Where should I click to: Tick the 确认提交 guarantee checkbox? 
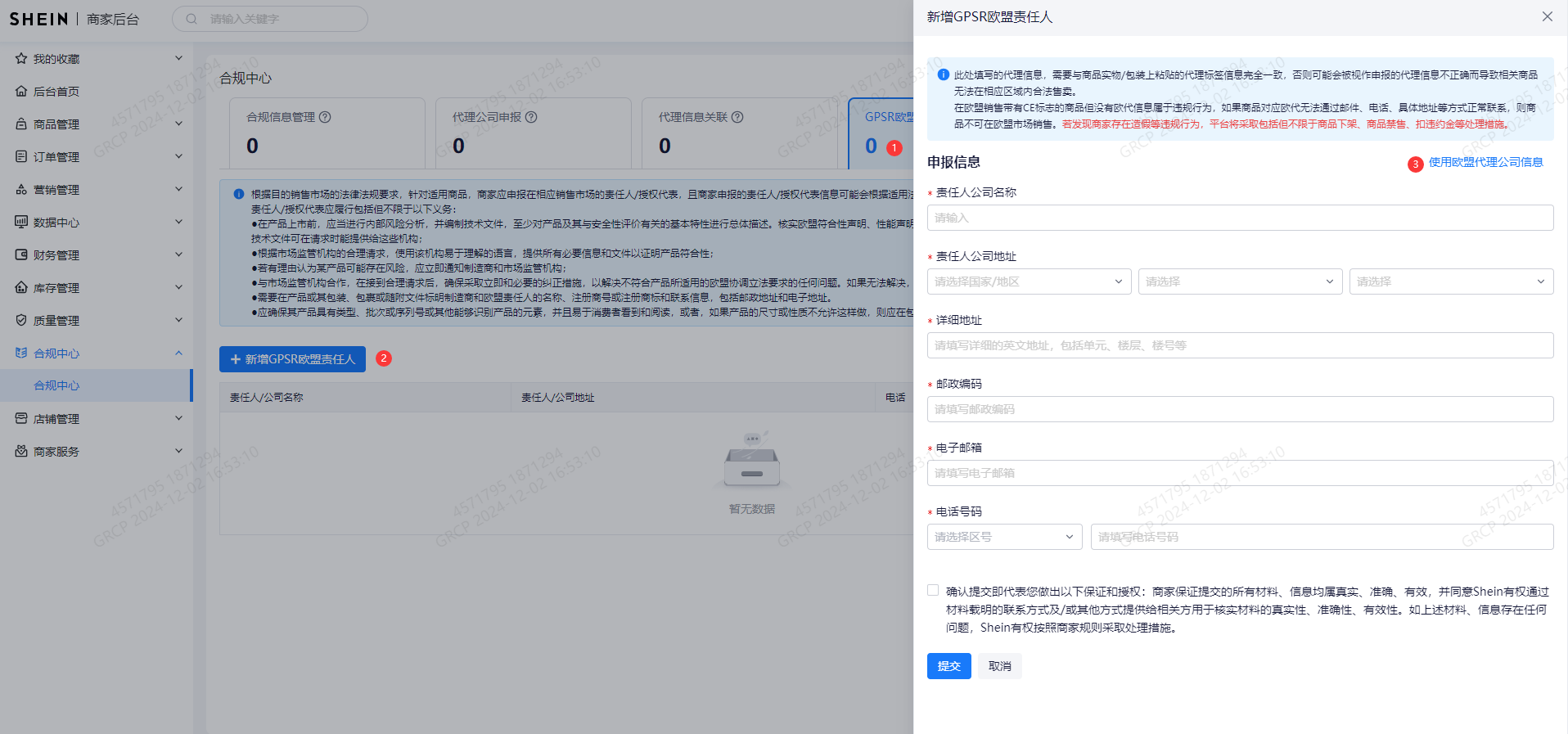(933, 590)
